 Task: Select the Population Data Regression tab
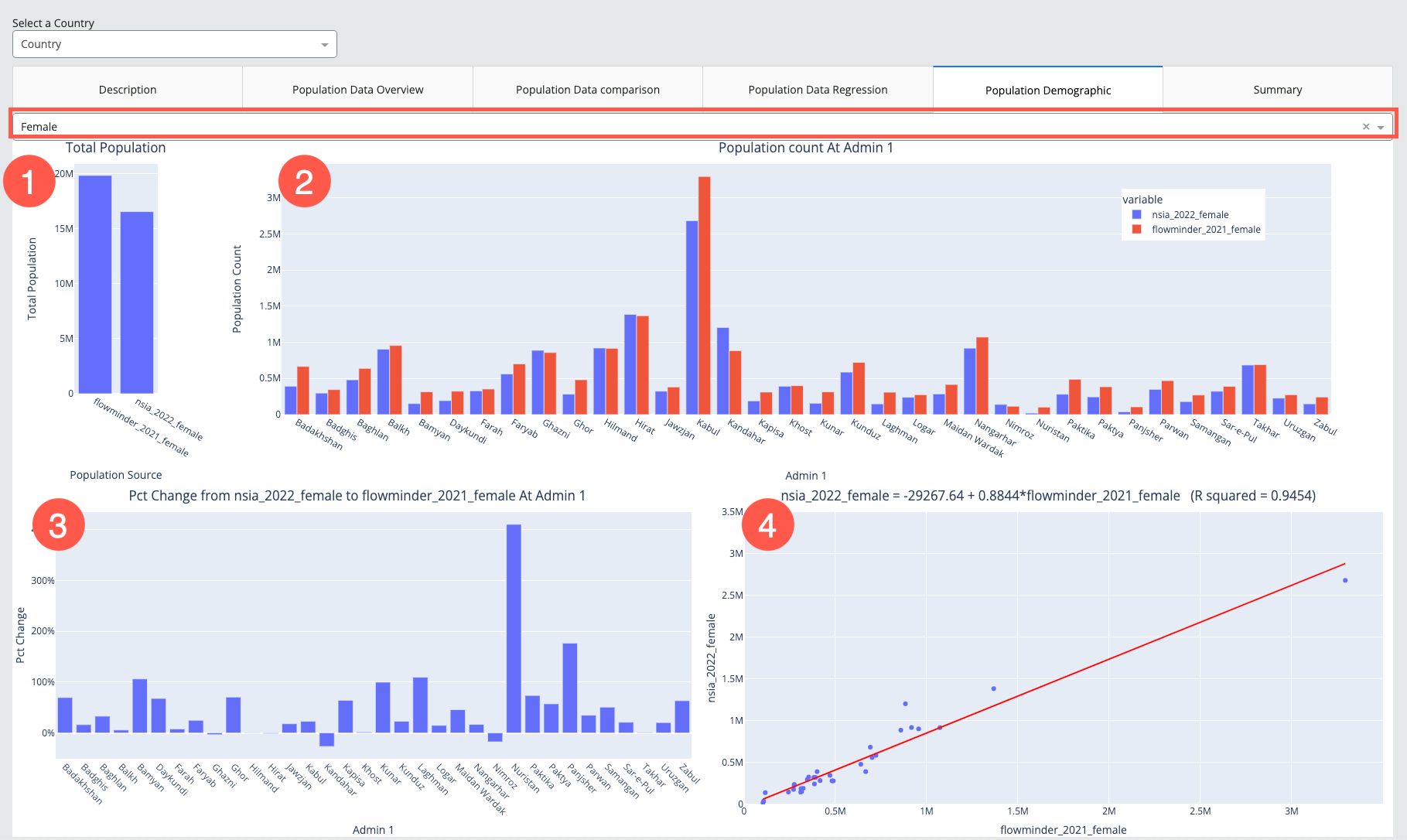pos(818,90)
